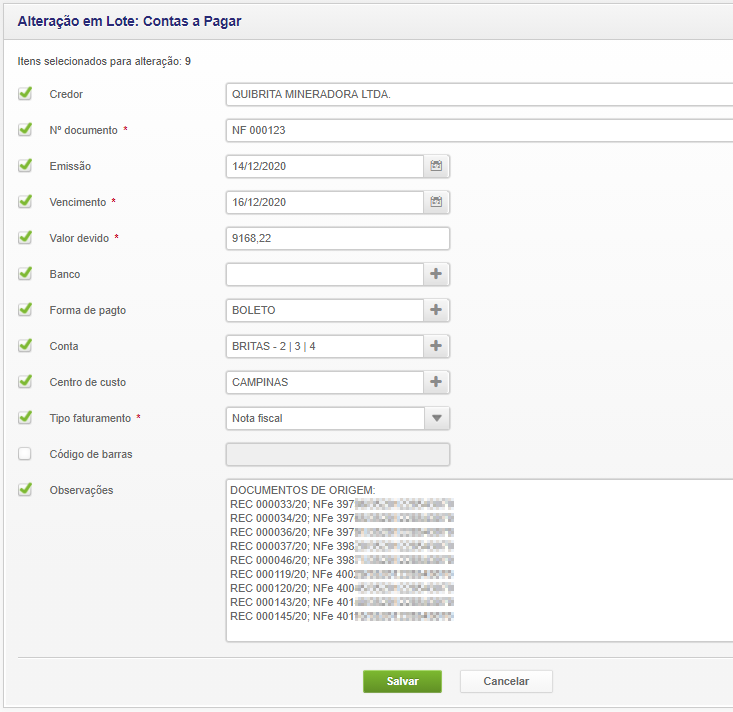Expand the Tipo faturamento dropdown arrow
This screenshot has height=712, width=733.
(x=436, y=418)
